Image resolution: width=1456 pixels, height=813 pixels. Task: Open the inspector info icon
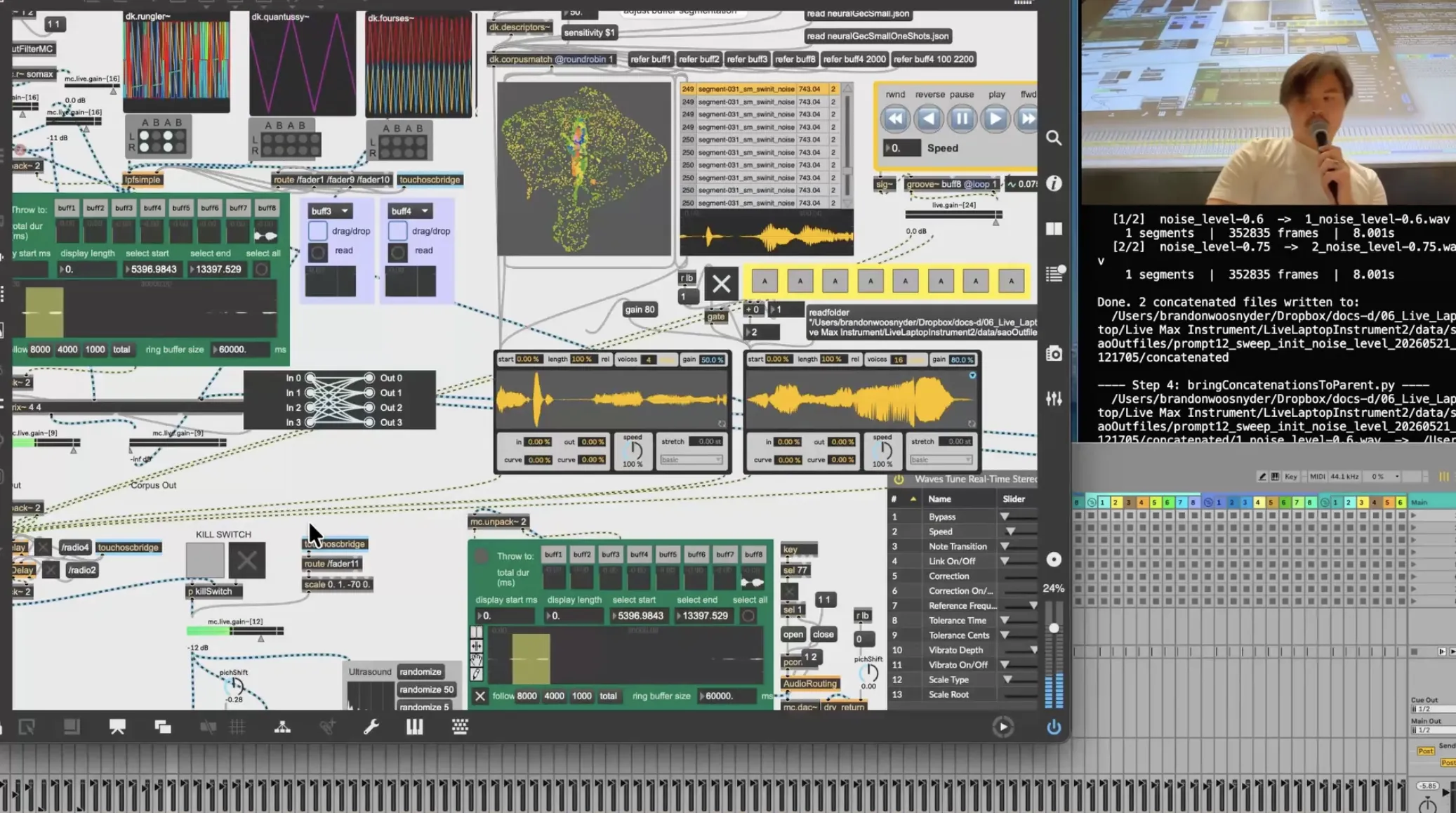pos(1054,184)
